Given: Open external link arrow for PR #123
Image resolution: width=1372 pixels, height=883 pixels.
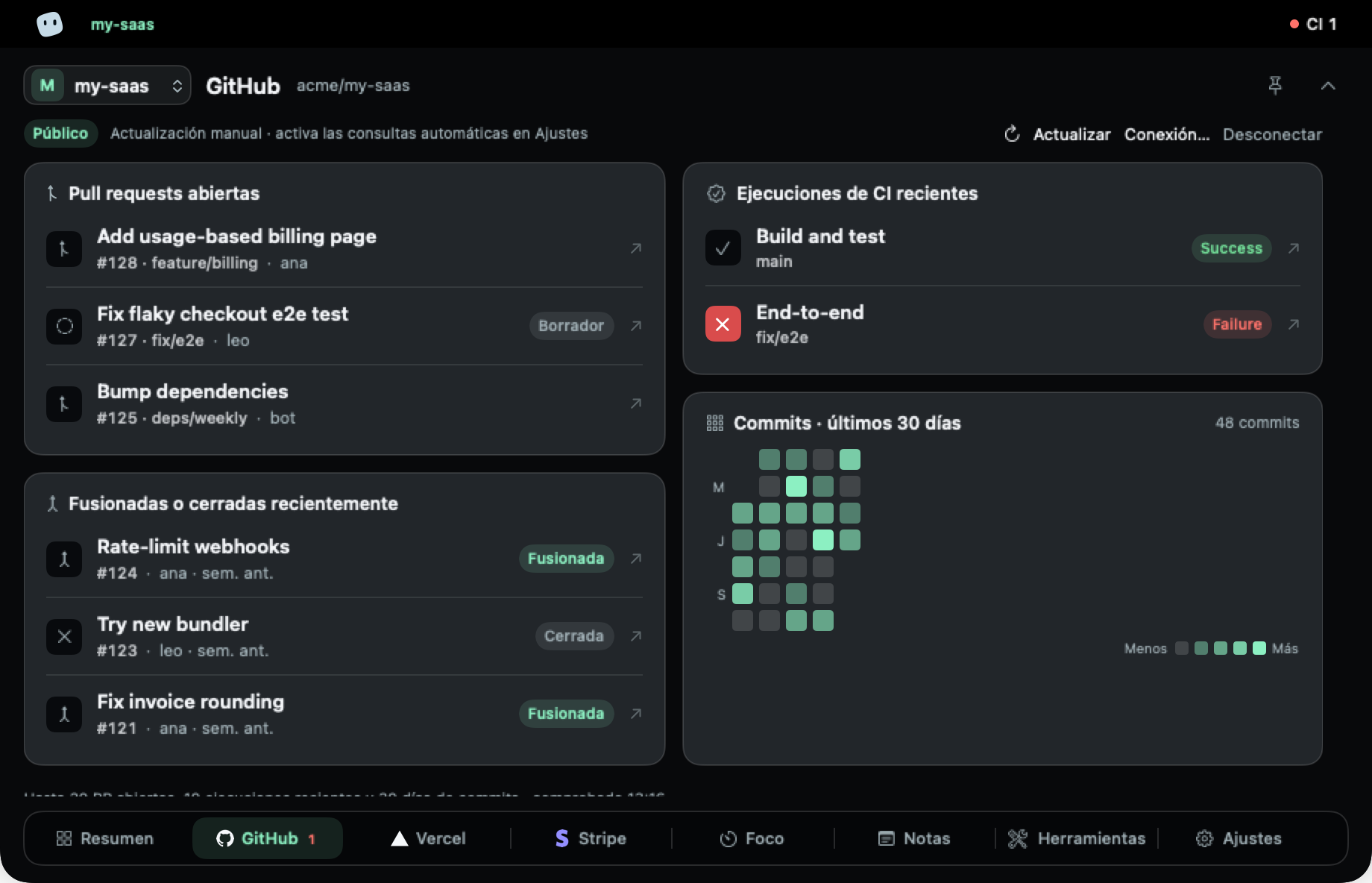Looking at the screenshot, I should click(636, 636).
